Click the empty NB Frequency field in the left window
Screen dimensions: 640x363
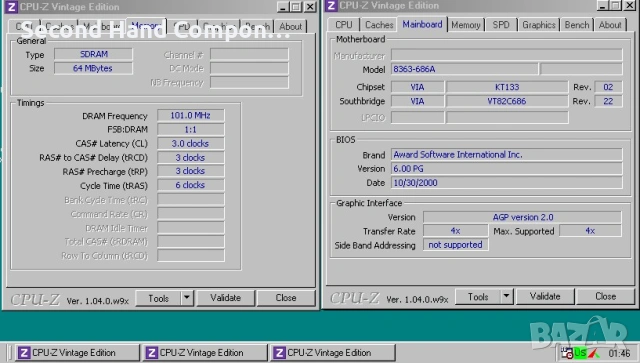point(249,82)
